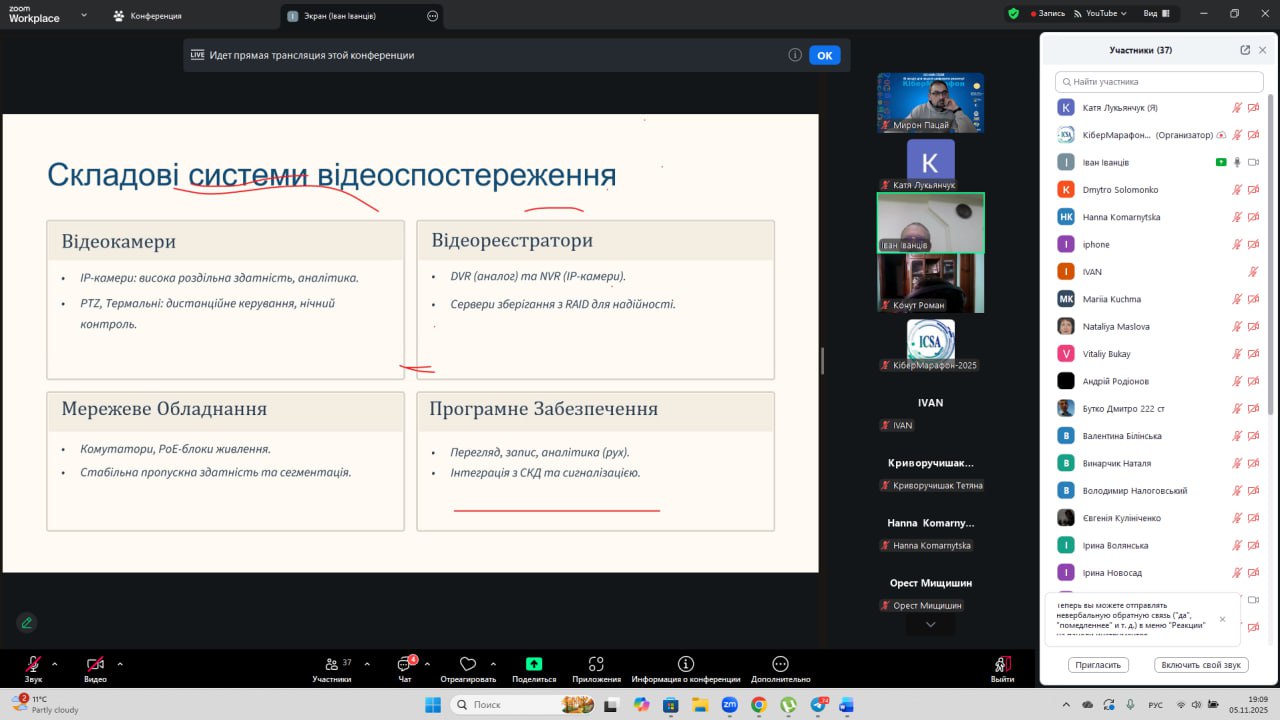1280x720 pixels.
Task: Open the Дополнительно more options icon
Action: pyautogui.click(x=781, y=664)
